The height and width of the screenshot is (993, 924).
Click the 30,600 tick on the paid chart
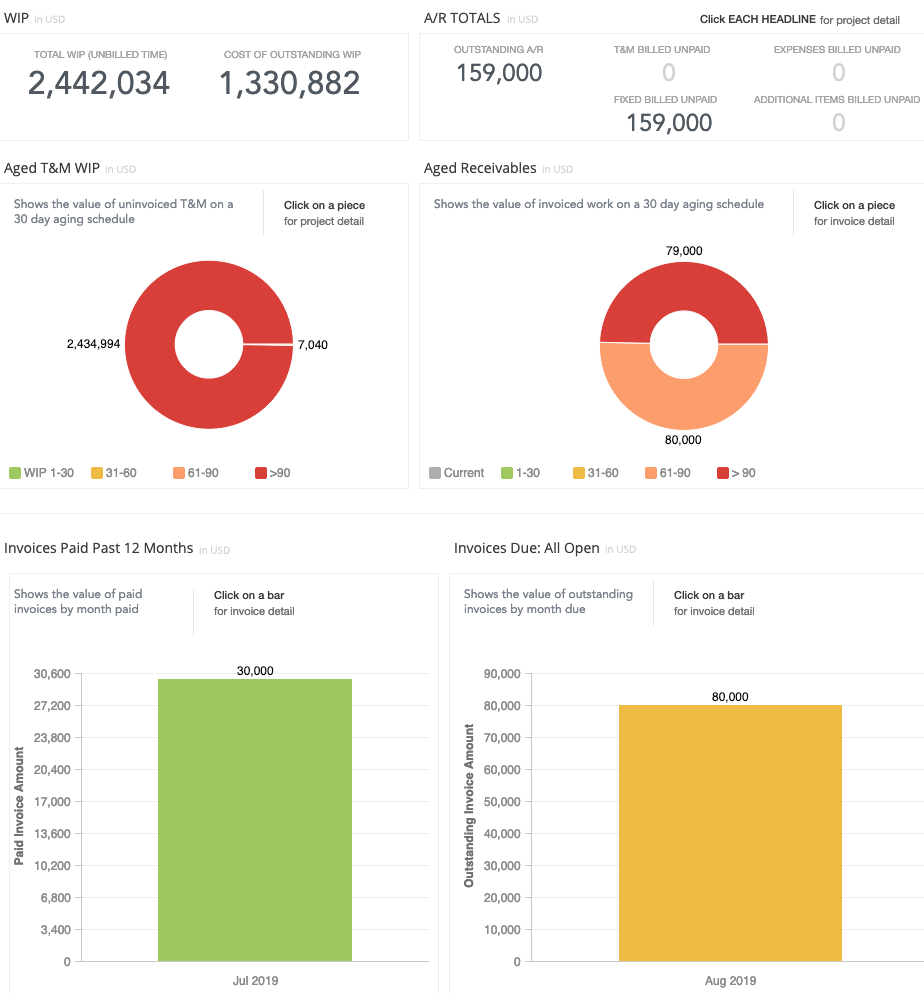click(52, 674)
